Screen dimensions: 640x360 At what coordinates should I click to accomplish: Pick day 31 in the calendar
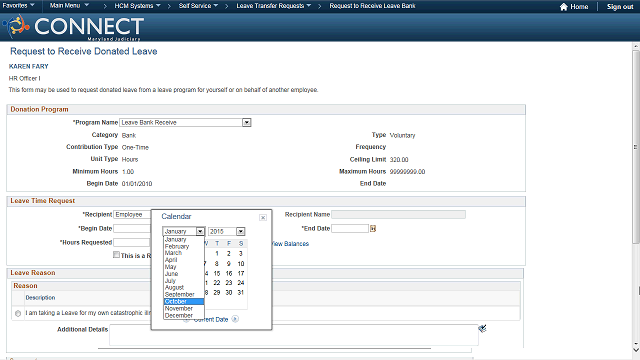[241, 293]
